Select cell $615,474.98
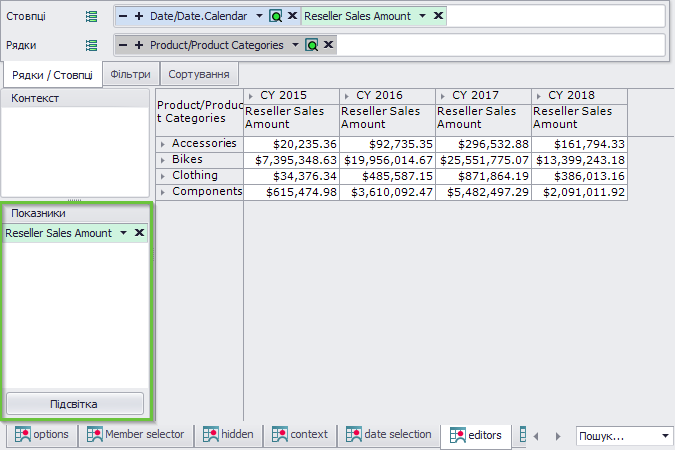Screen dimensions: 675x450 [x=291, y=192]
